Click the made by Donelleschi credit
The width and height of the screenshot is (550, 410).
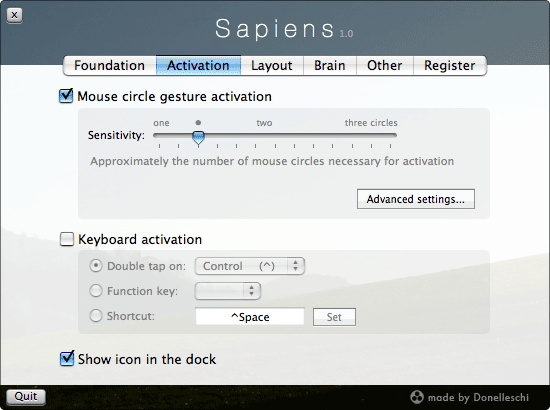[x=478, y=397]
